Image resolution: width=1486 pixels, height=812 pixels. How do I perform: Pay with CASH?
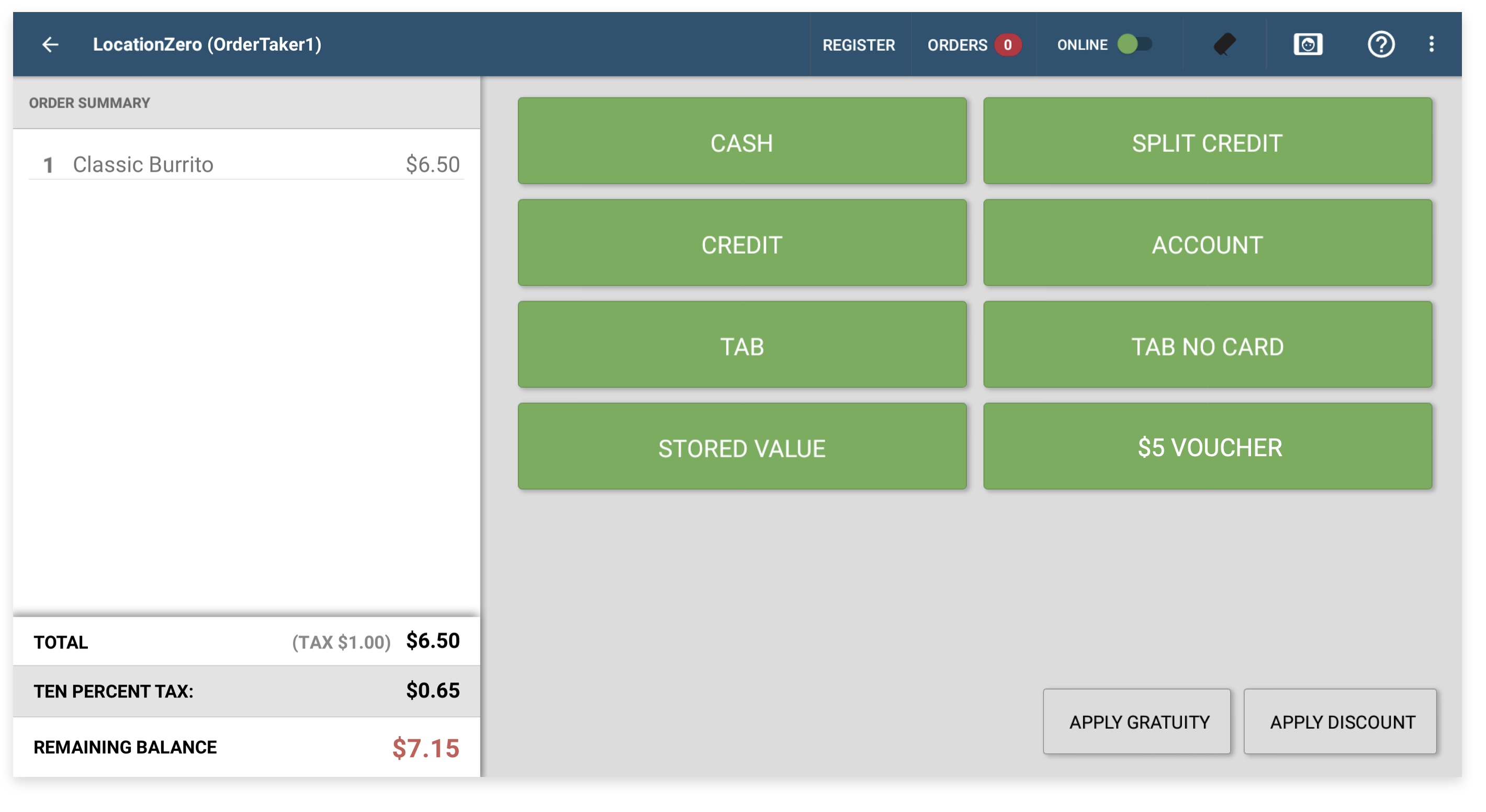tap(742, 141)
